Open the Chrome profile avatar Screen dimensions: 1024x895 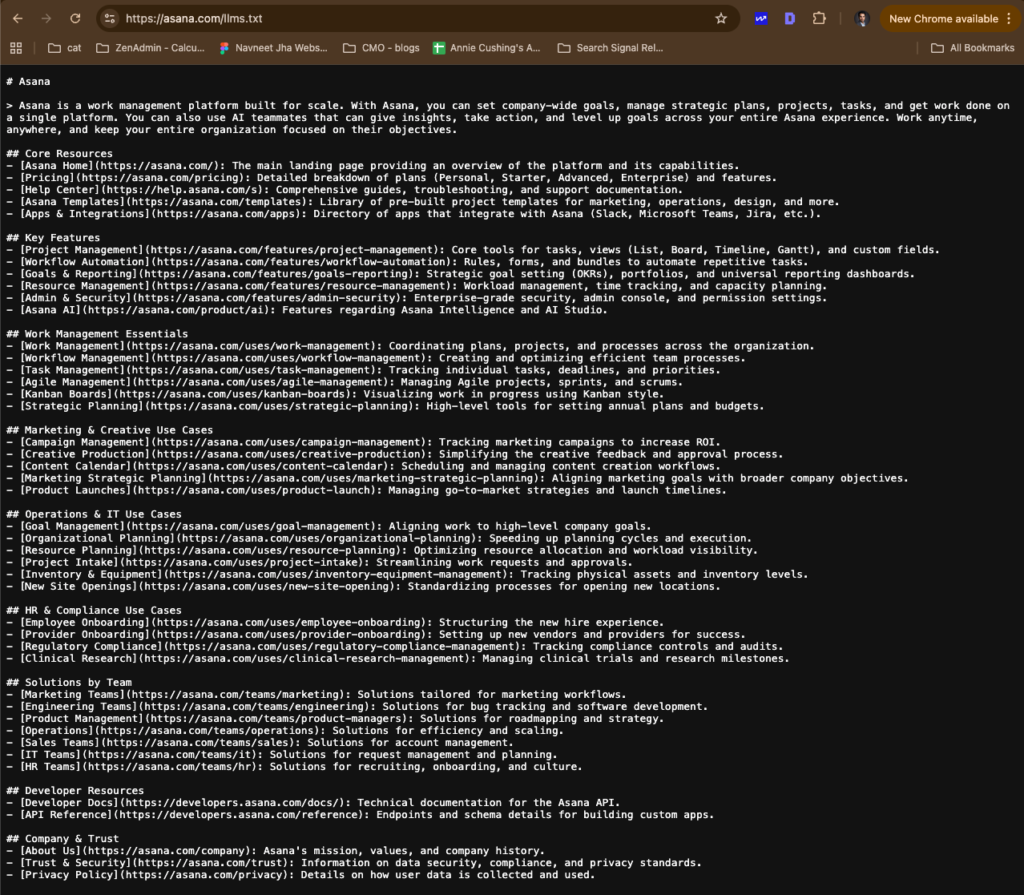pos(862,18)
